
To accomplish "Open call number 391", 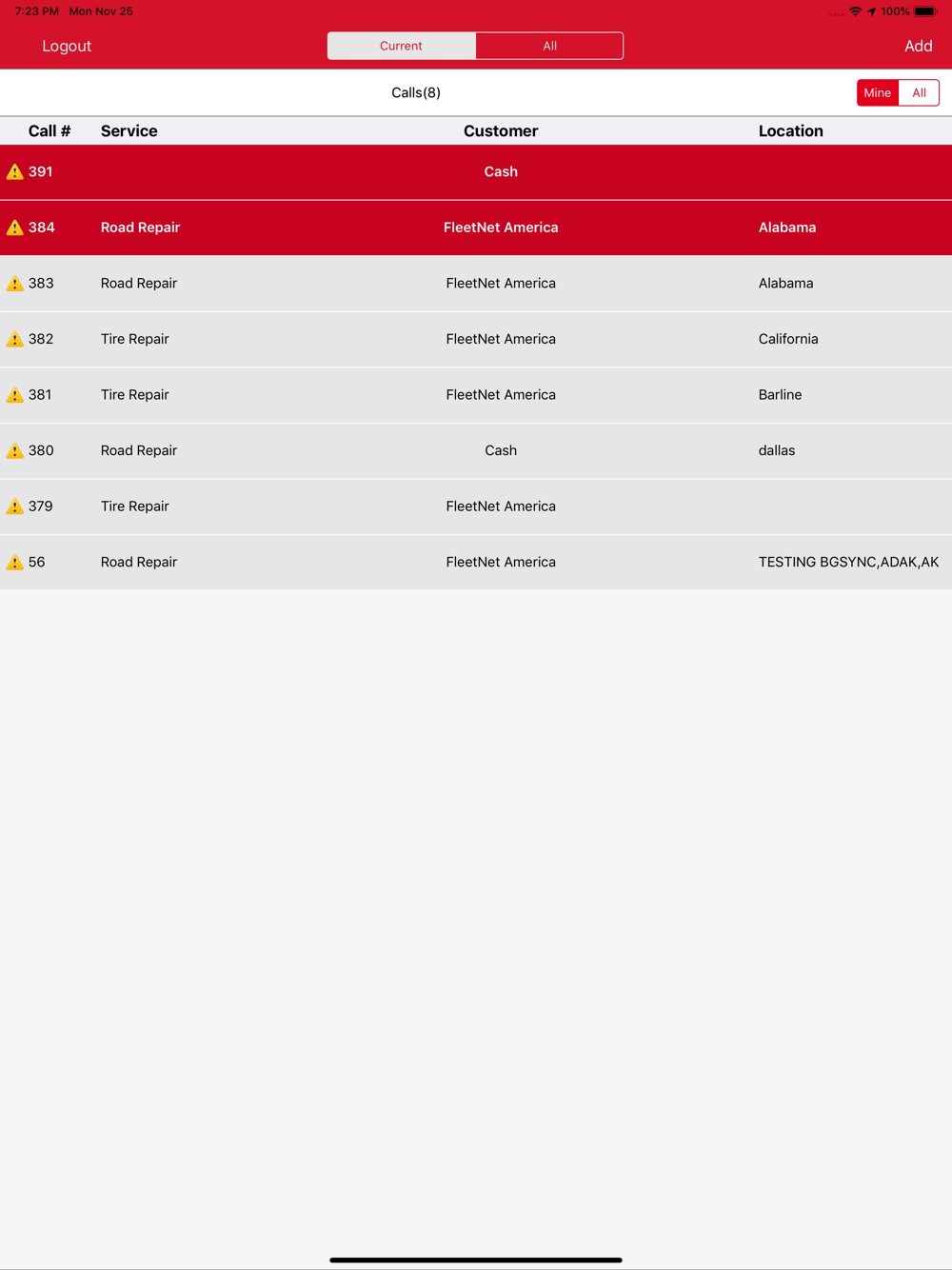I will (x=40, y=172).
